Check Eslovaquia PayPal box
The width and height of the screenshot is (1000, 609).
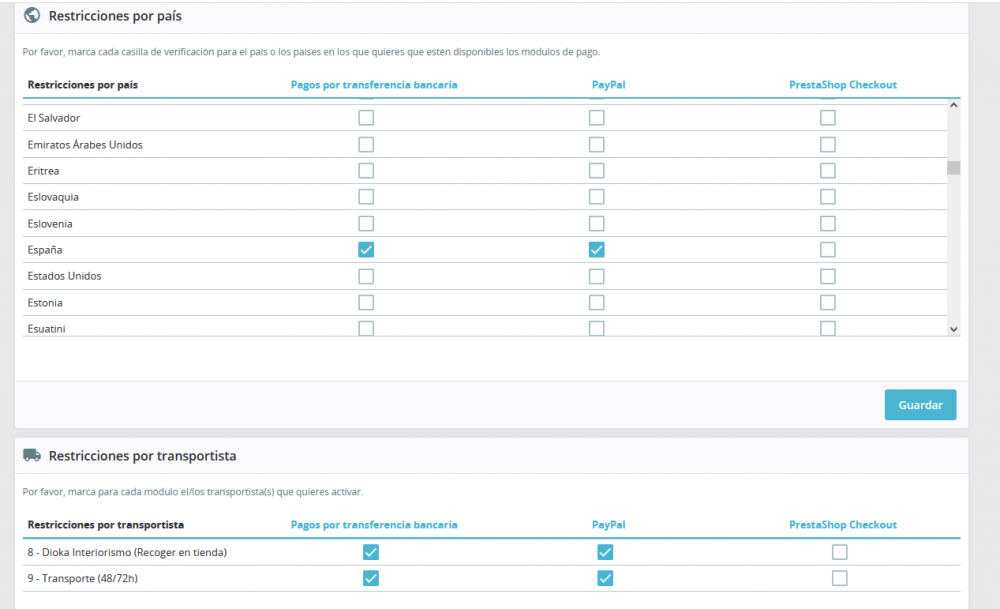(x=596, y=197)
